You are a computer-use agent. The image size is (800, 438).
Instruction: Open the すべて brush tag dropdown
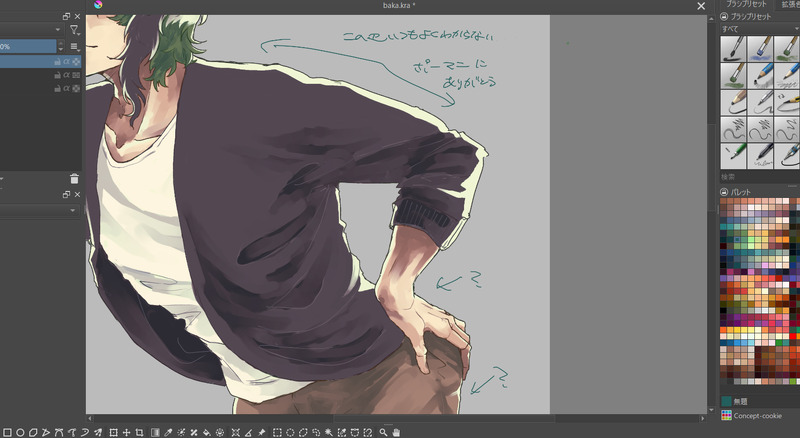pyautogui.click(x=760, y=29)
